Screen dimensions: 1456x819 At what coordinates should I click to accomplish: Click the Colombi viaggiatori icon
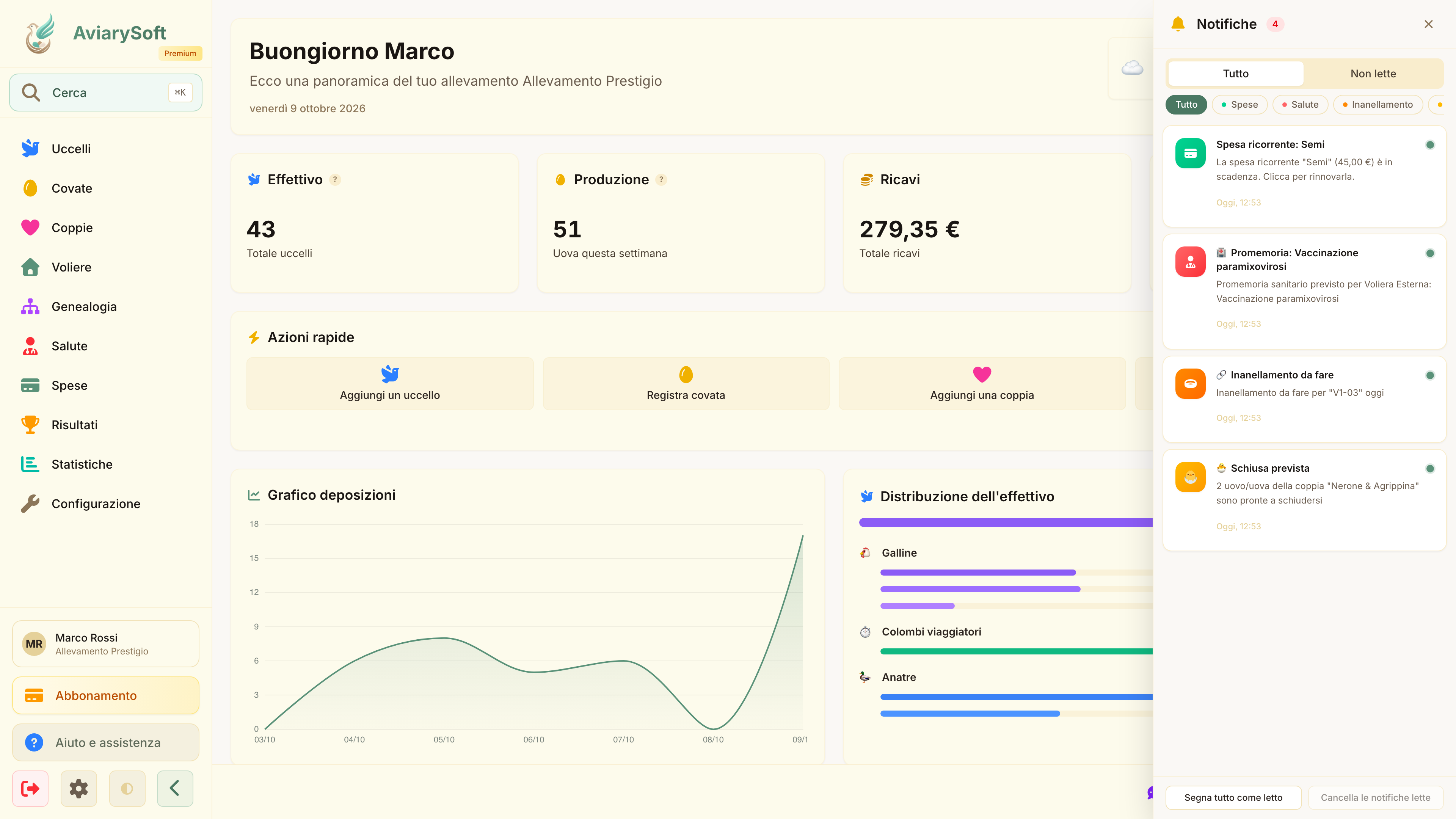coord(865,632)
